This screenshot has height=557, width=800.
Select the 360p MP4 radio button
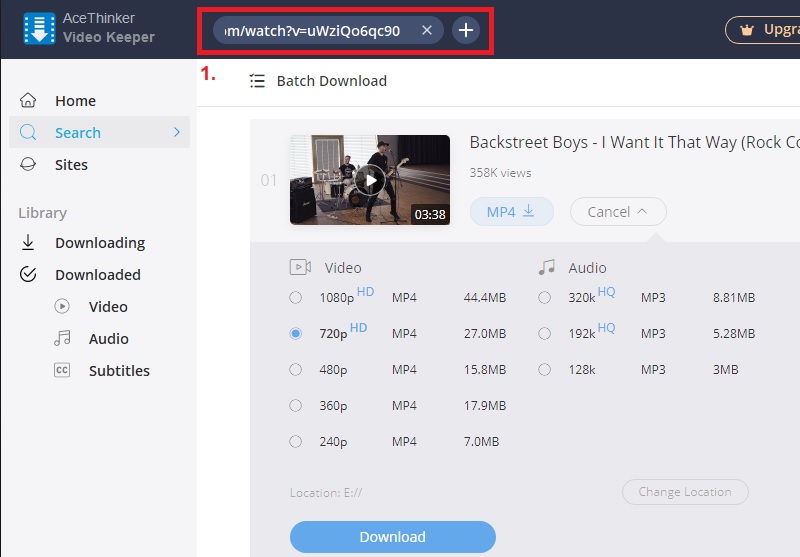(295, 406)
